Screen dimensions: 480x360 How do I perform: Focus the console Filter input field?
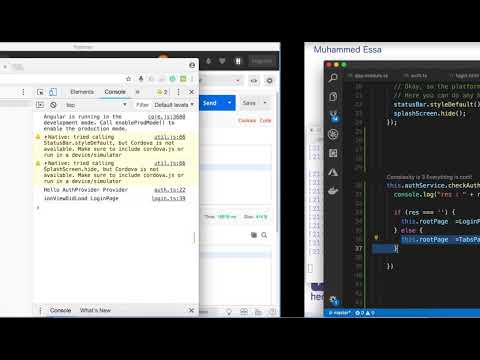[143, 105]
